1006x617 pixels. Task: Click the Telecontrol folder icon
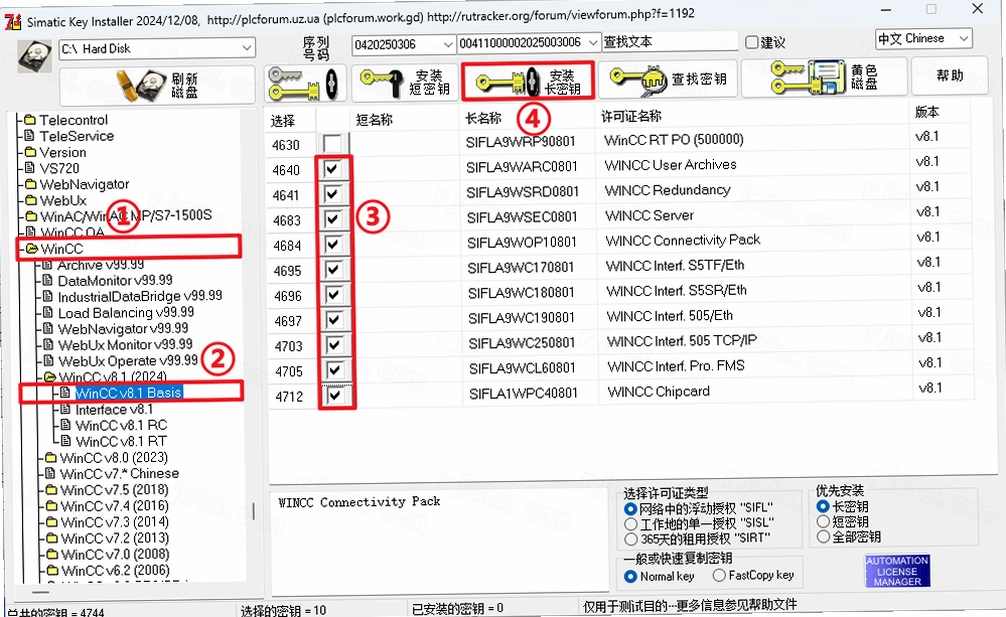coord(30,120)
